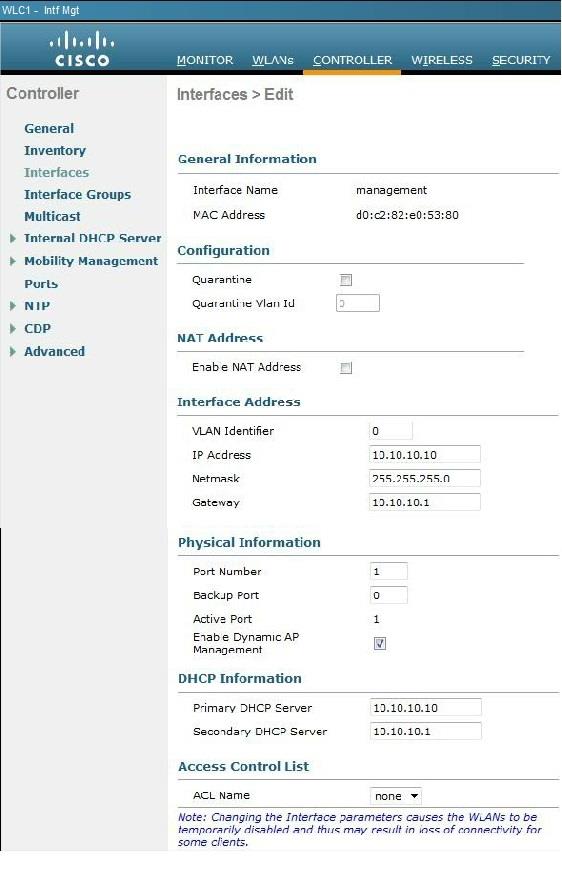Toggle the Quarantine checkbox
This screenshot has width=562, height=872.
[346, 280]
